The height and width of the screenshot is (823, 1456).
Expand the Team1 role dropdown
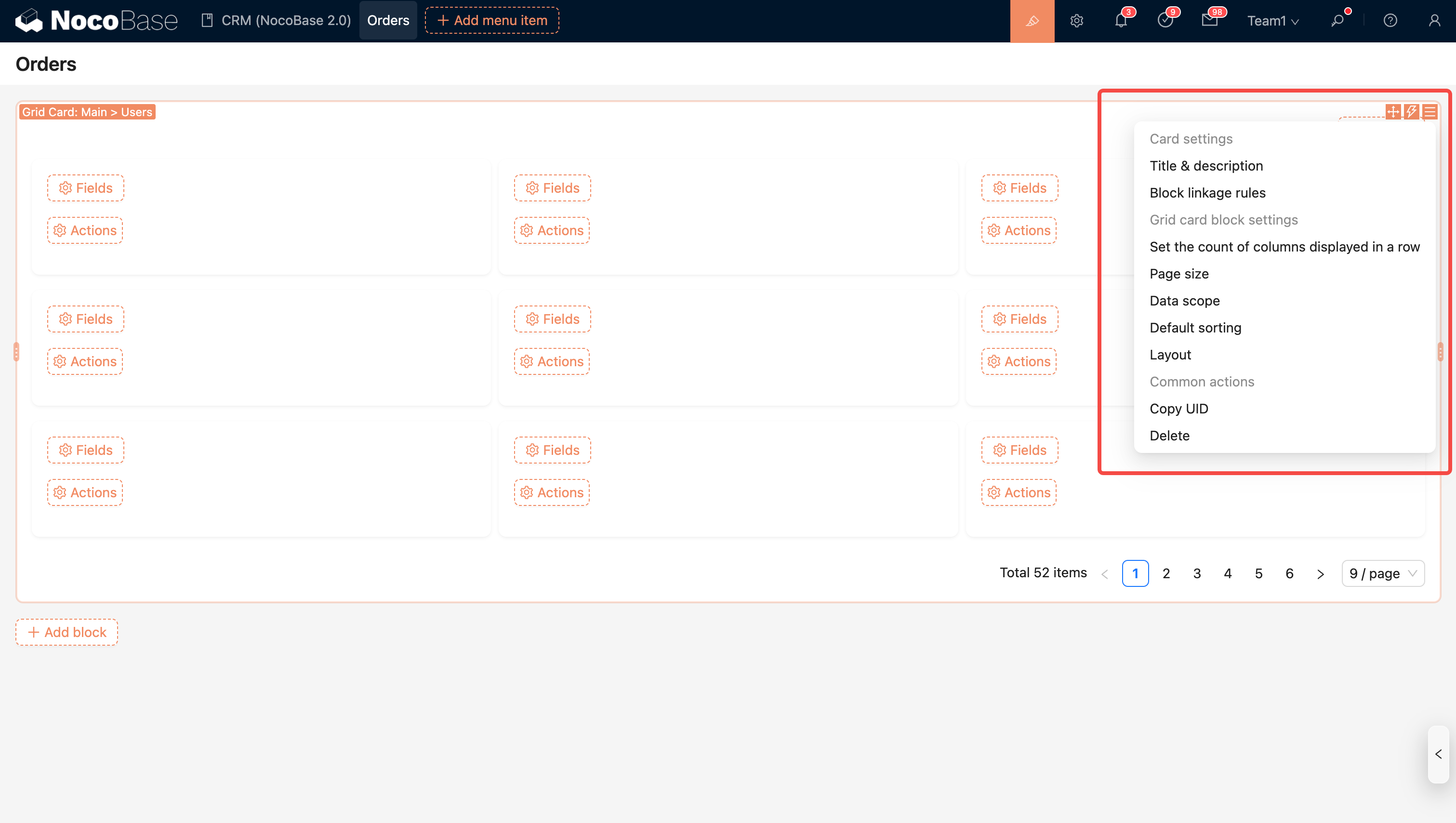tap(1272, 21)
